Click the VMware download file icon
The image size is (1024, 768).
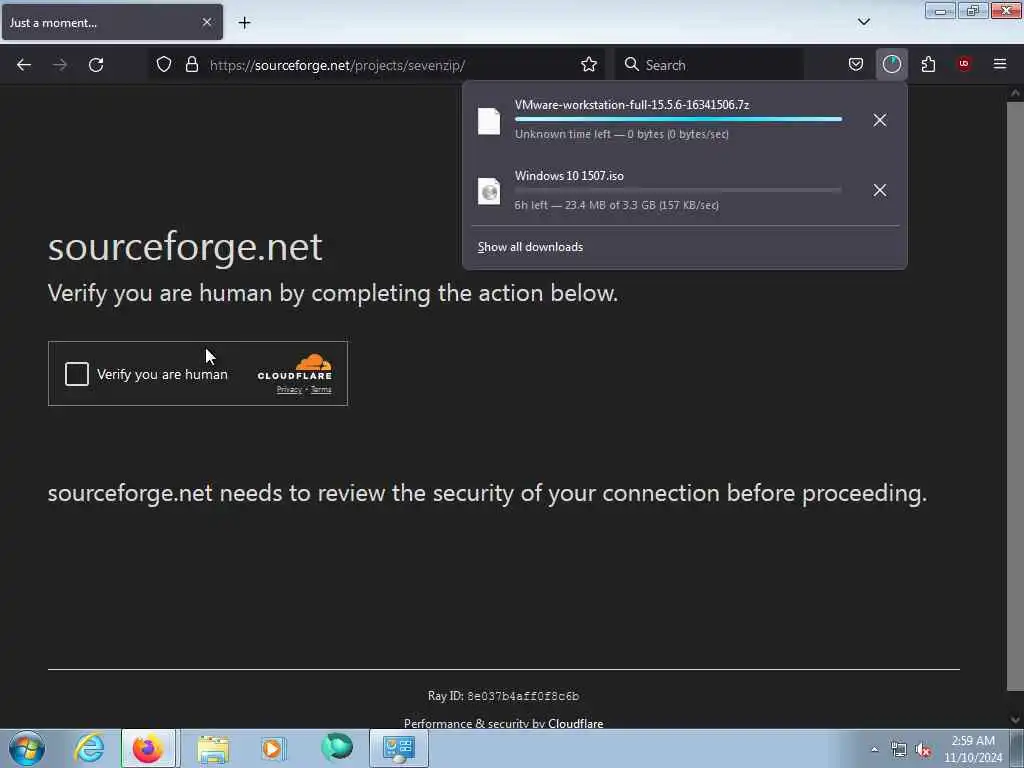489,121
